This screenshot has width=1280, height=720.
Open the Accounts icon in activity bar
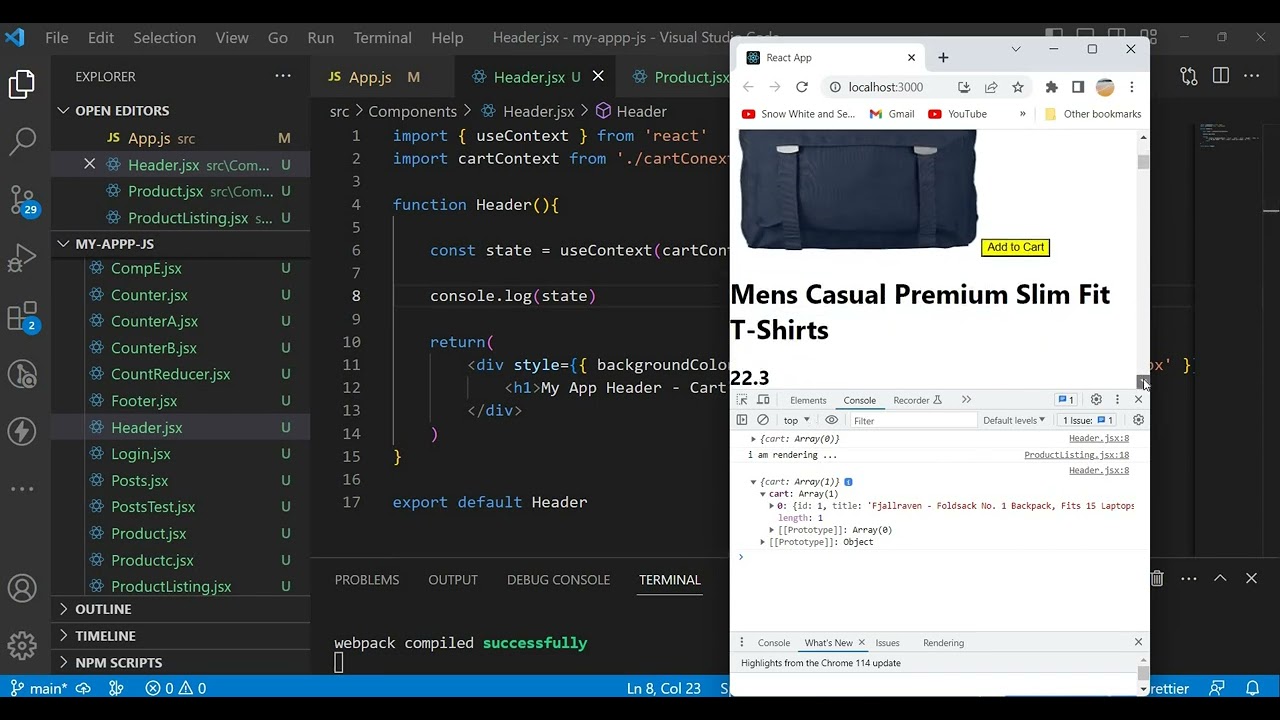22,588
